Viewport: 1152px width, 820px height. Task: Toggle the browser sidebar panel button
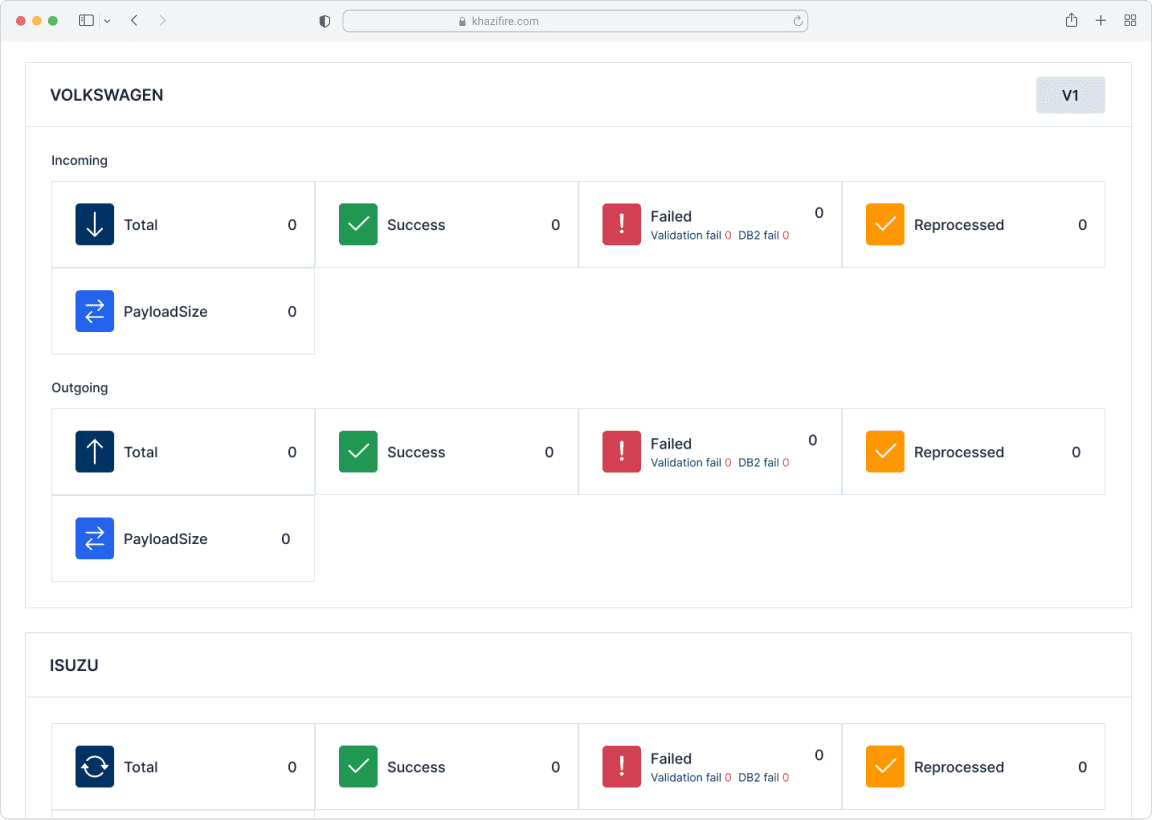(x=86, y=19)
